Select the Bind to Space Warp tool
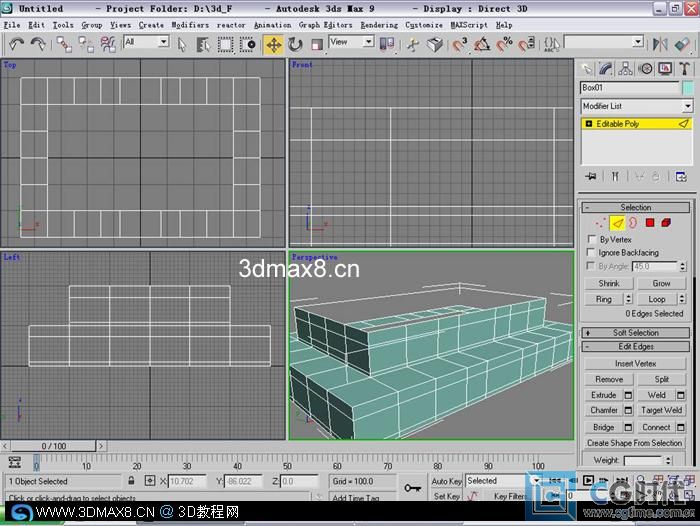Viewport: 700px width, 526px height. 108,44
